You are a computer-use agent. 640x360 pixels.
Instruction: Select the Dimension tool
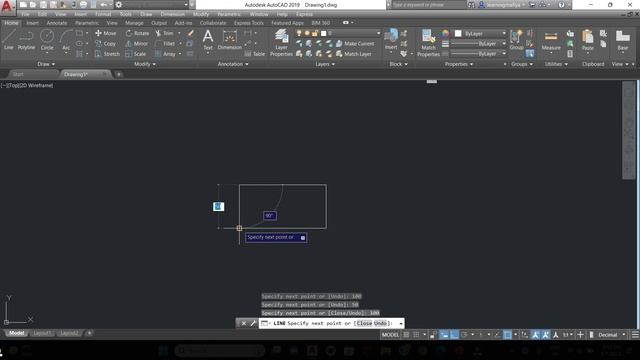tap(229, 40)
